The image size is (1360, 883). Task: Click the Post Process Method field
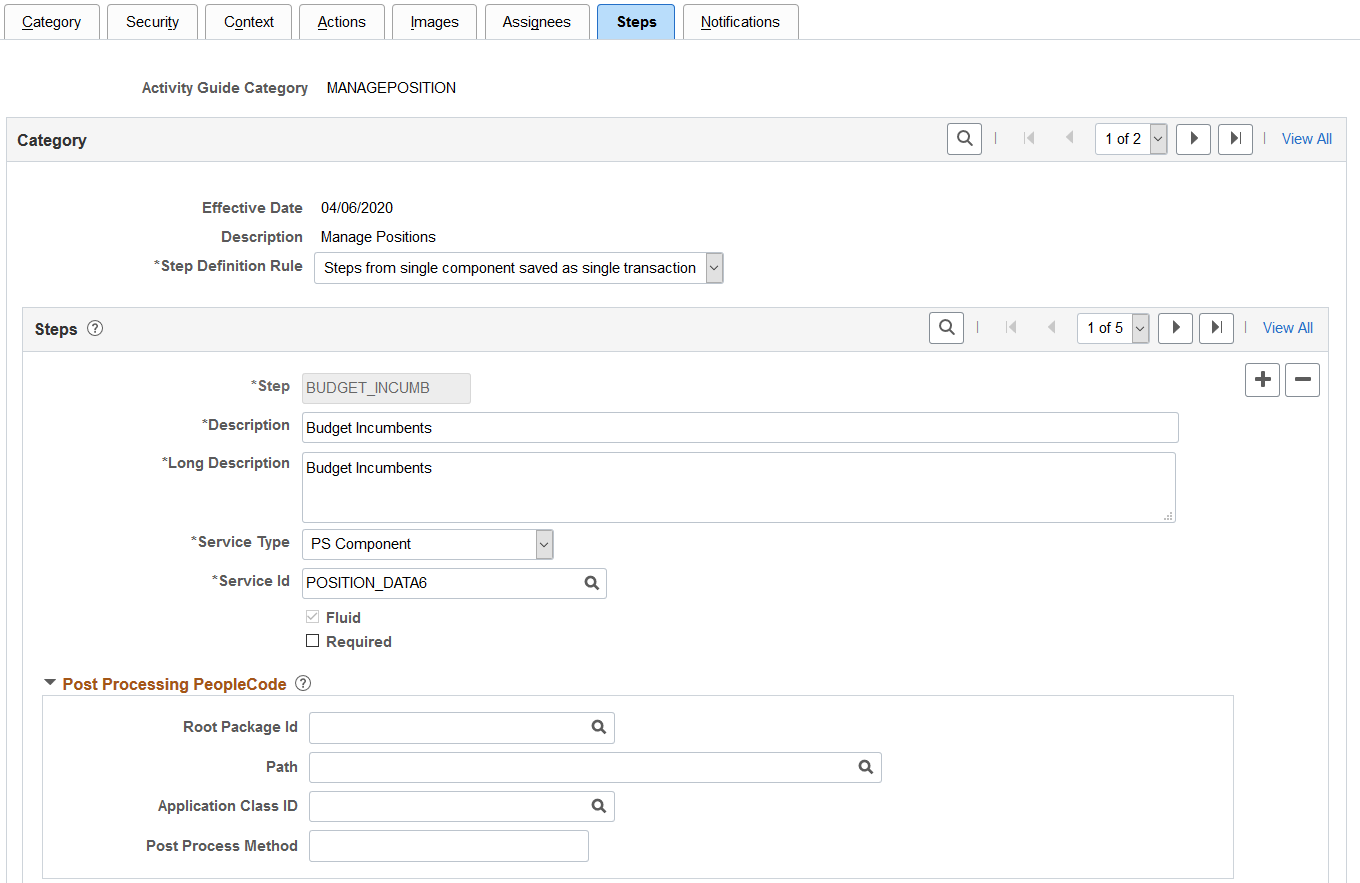click(449, 846)
